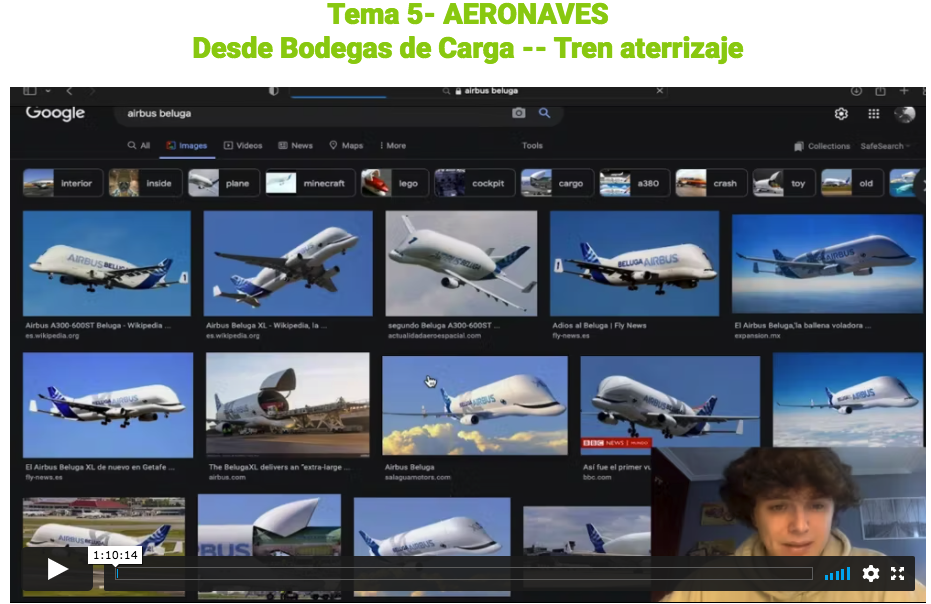Filter images by the minecraft chip

tap(310, 183)
